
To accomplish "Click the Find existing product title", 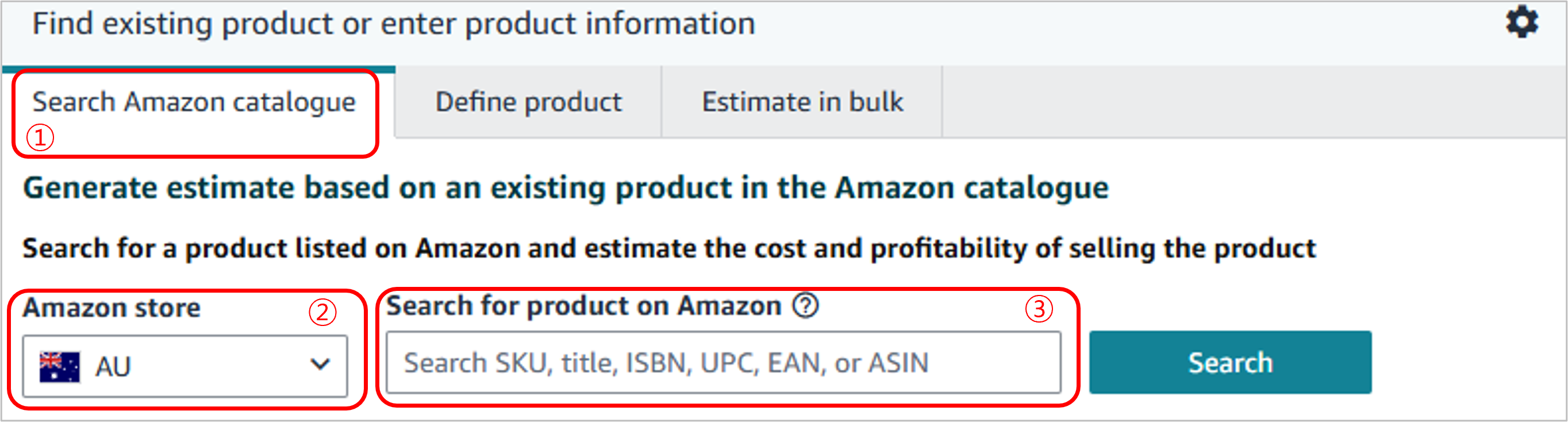I will coord(394,24).
